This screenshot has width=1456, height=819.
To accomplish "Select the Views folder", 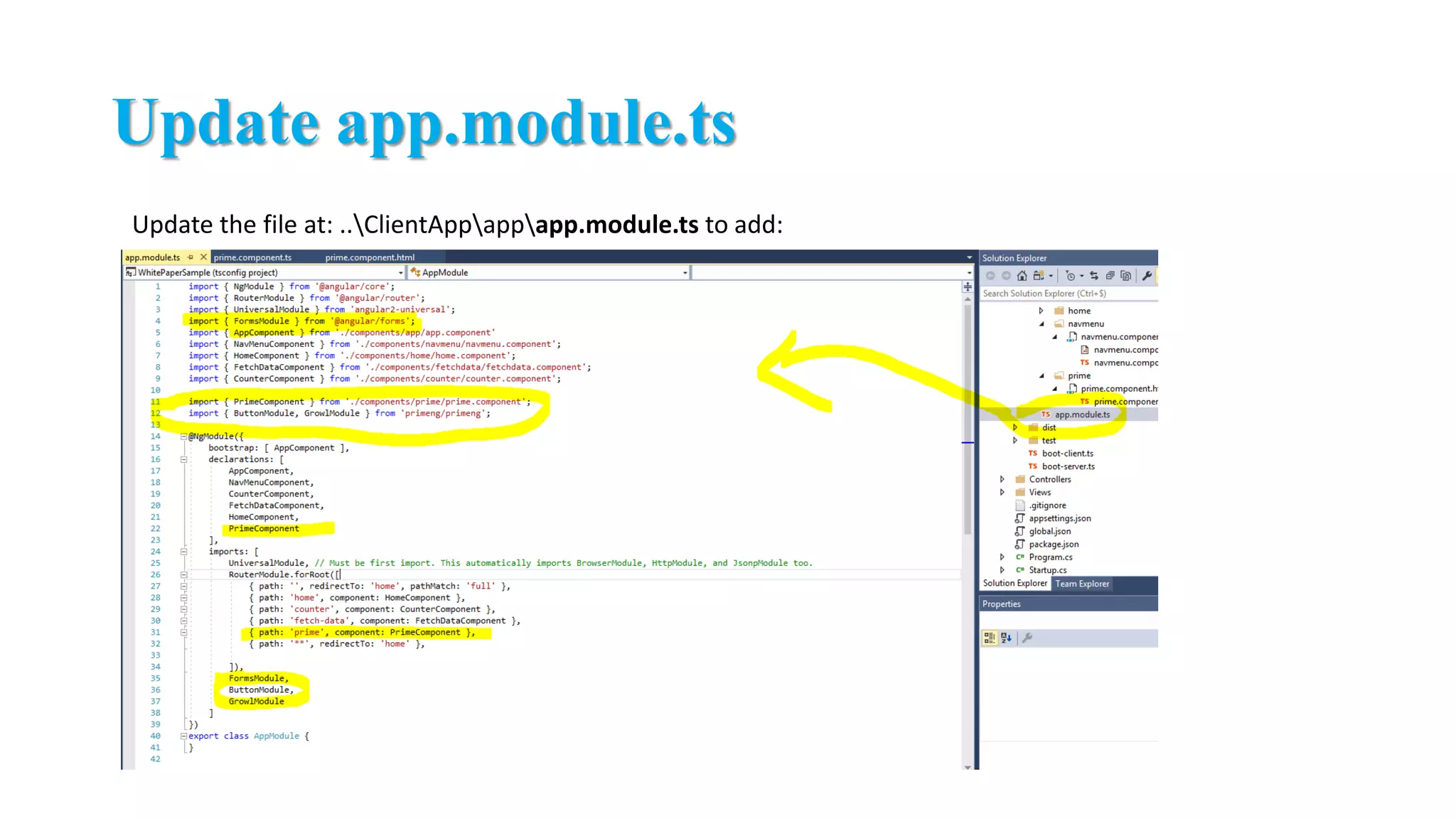I will coord(1039,493).
